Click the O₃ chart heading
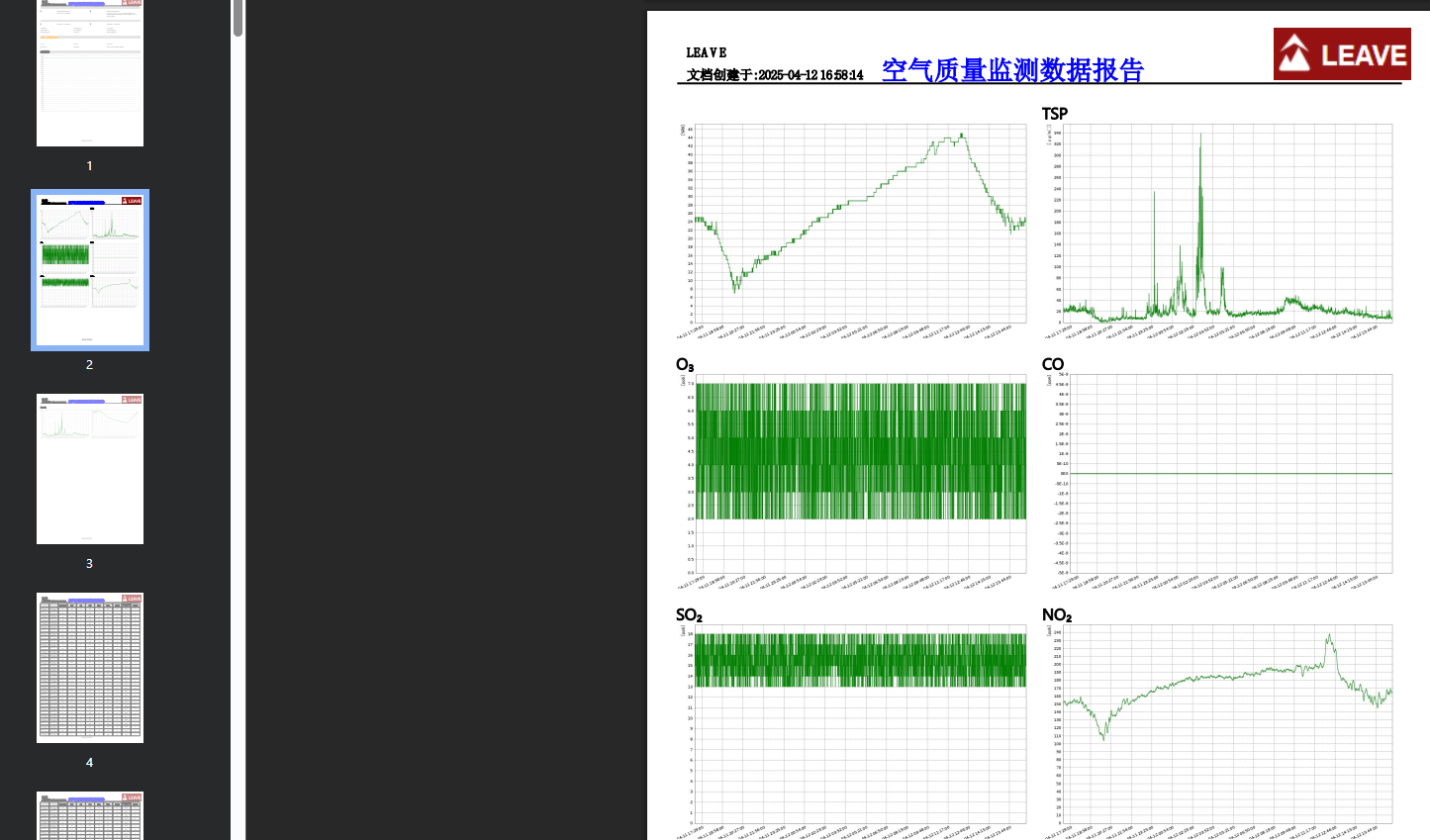 685,365
